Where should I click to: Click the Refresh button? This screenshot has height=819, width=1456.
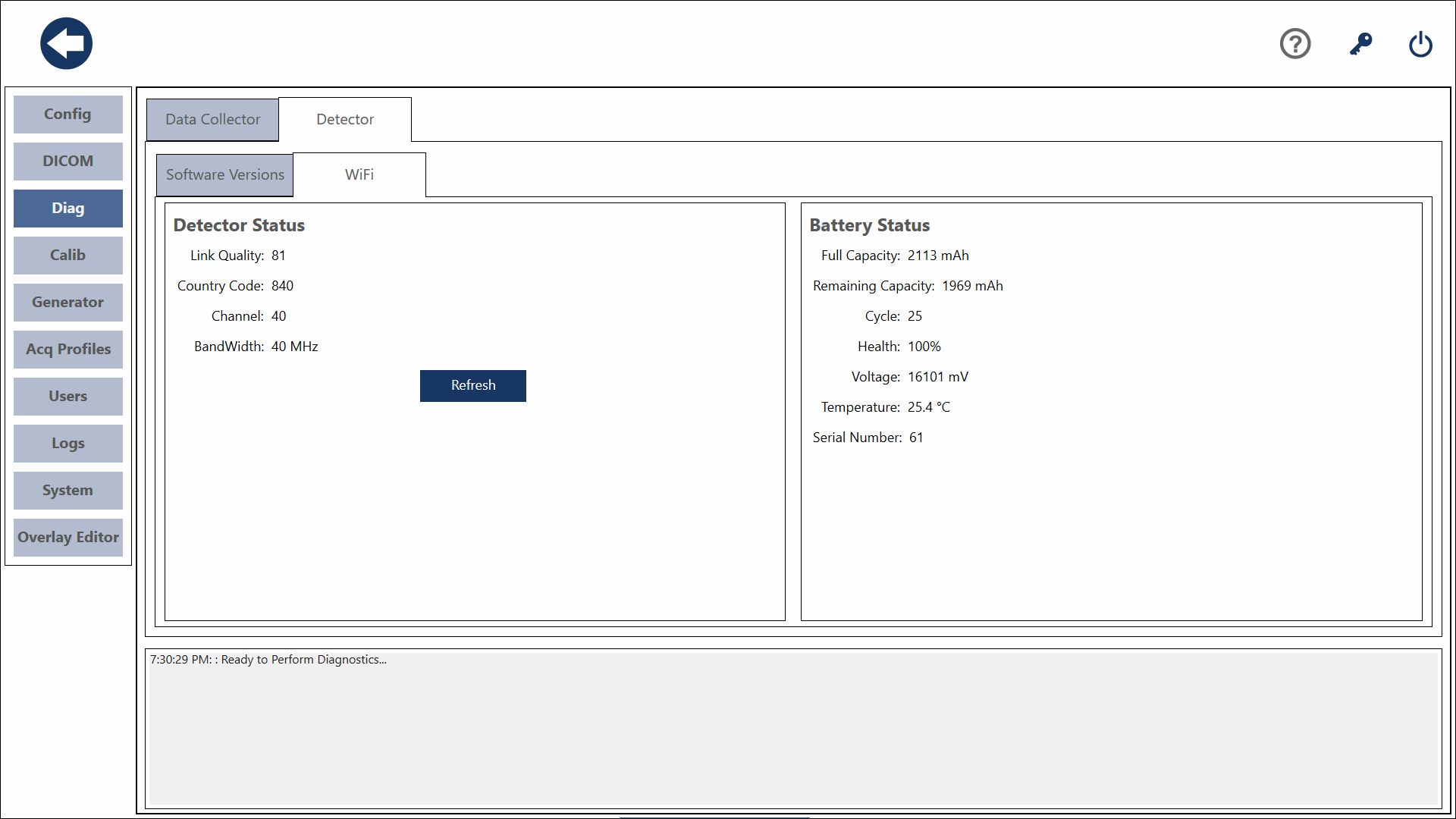click(472, 385)
